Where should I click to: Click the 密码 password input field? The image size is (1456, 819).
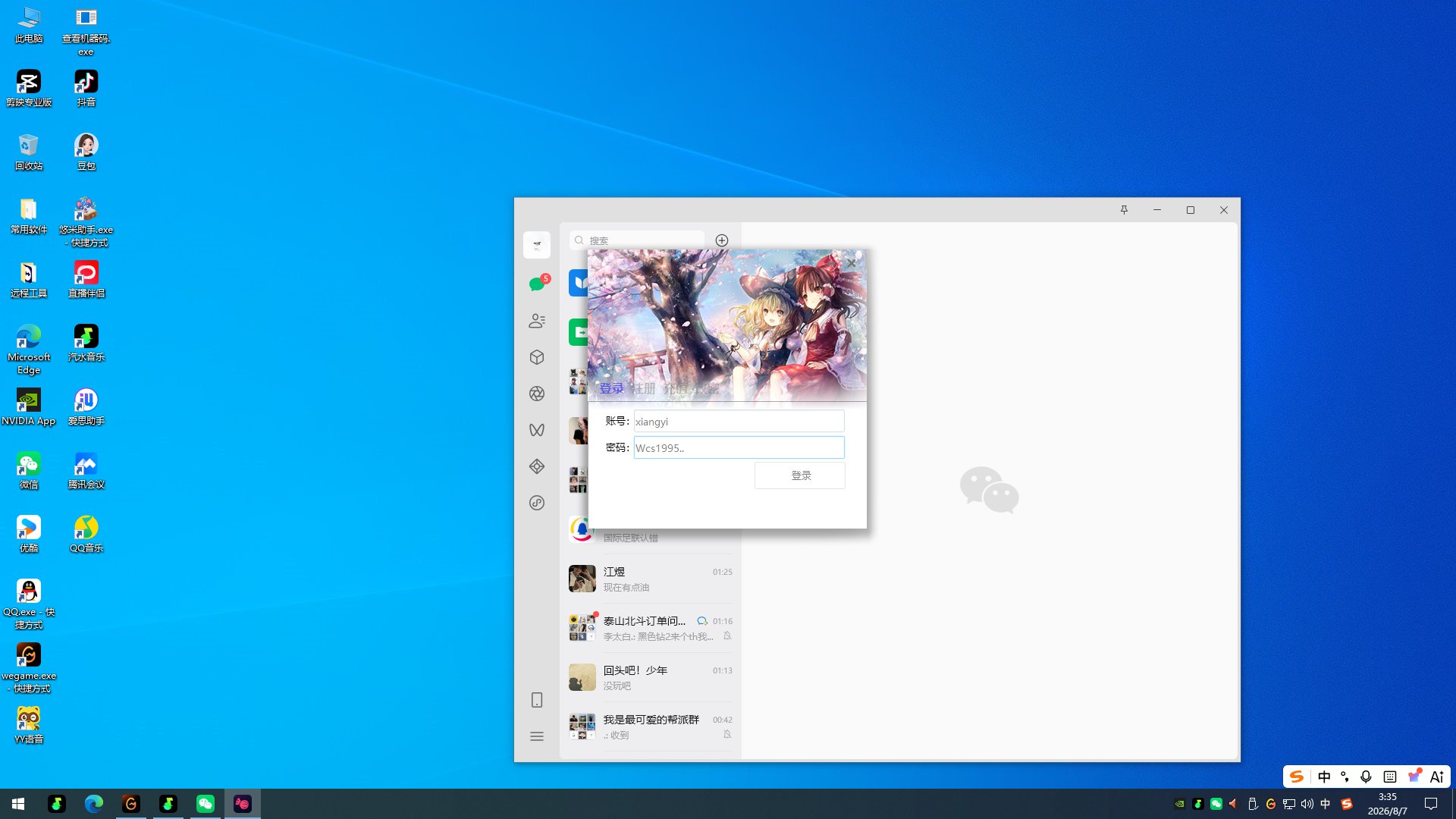click(739, 447)
